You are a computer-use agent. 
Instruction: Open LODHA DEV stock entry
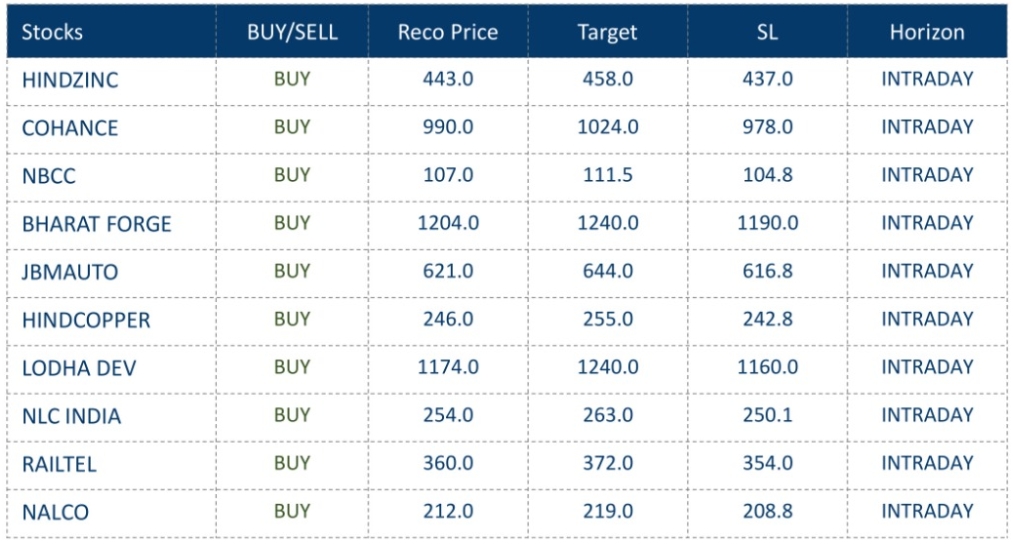79,368
